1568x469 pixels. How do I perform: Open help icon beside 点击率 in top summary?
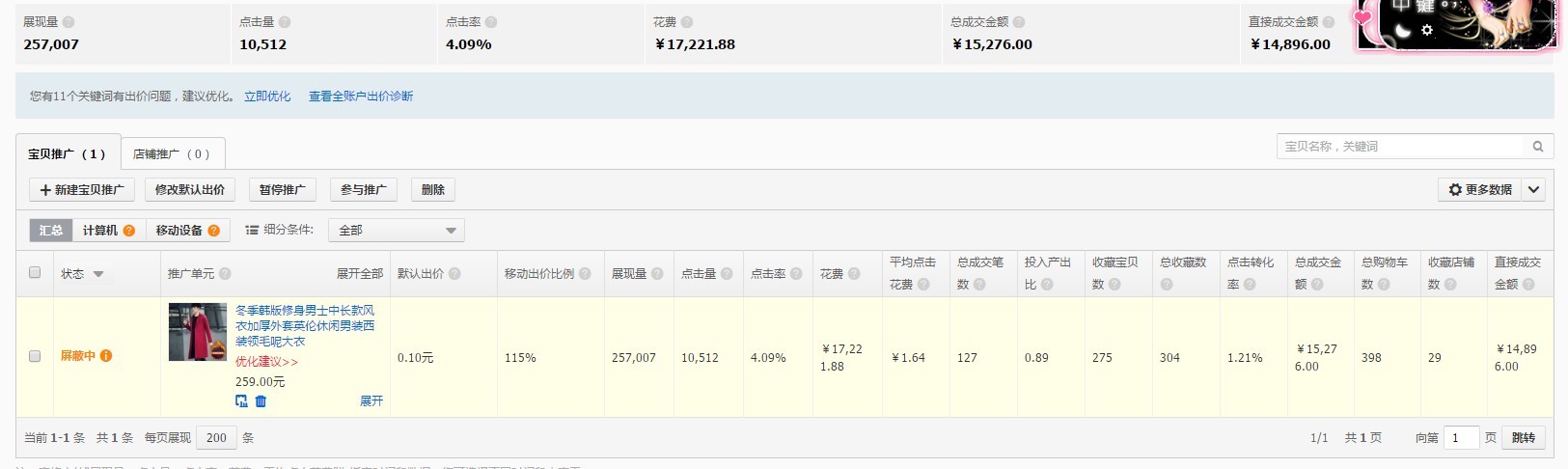[491, 22]
